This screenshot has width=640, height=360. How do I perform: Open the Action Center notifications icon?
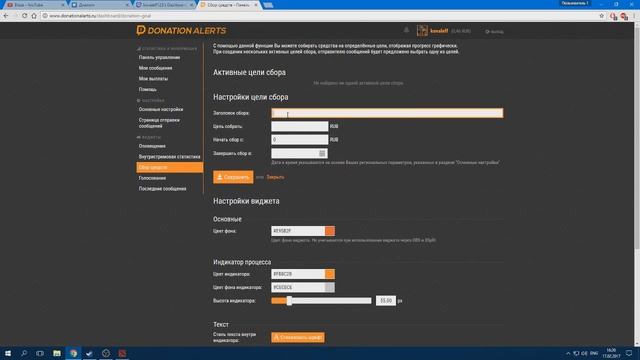(629, 353)
